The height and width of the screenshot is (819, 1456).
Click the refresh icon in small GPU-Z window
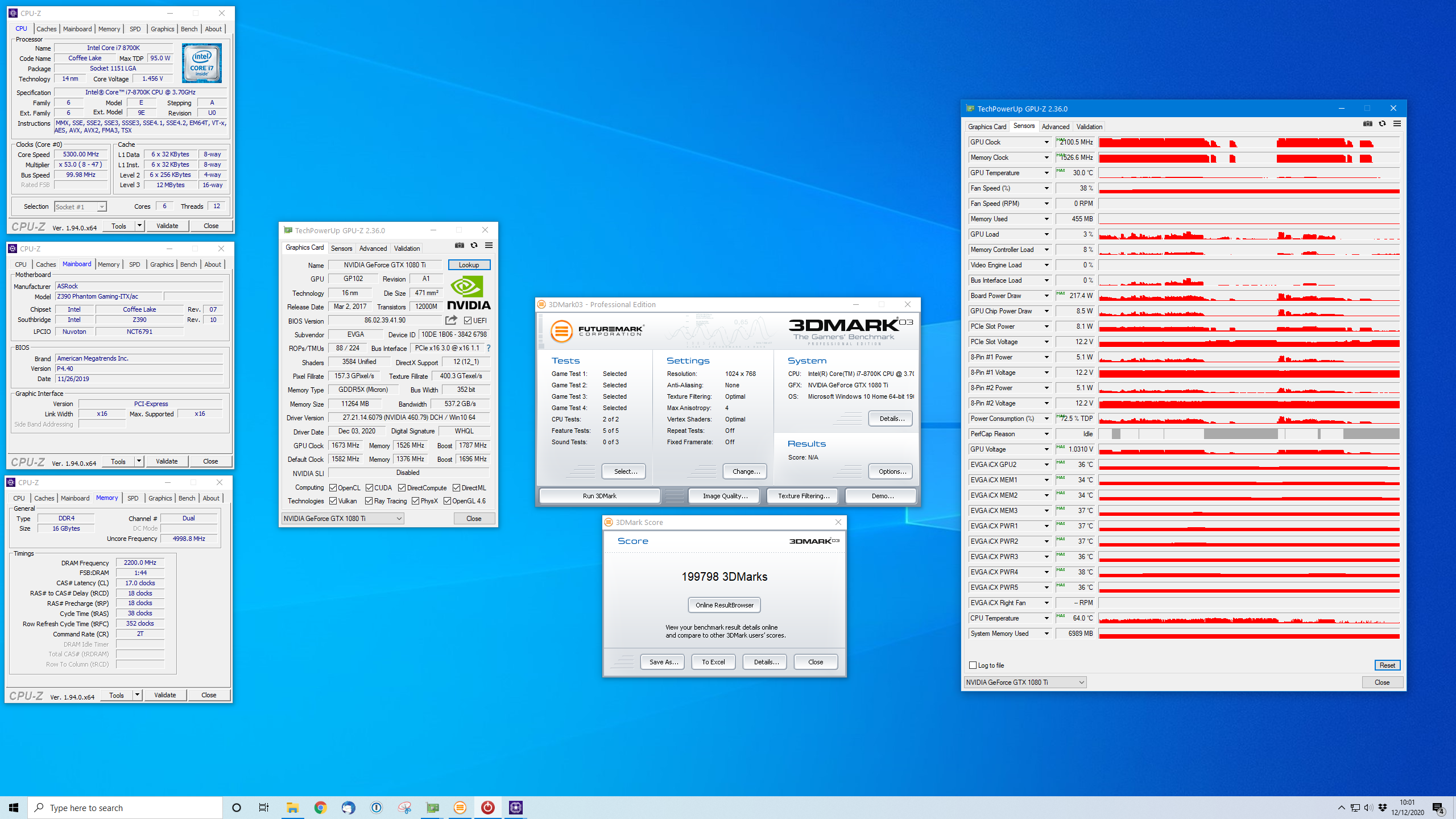click(474, 246)
